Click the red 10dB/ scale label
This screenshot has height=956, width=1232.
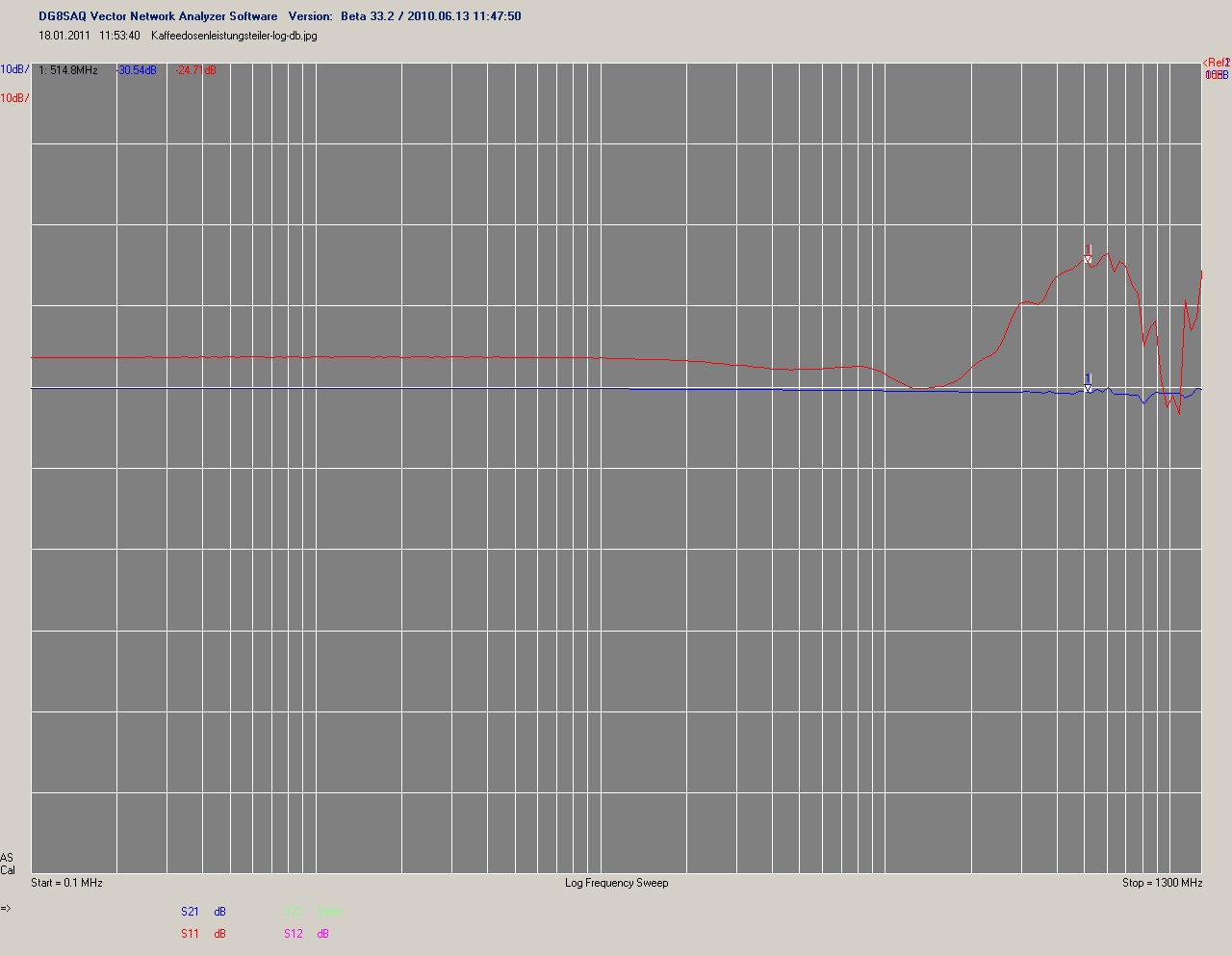pos(13,98)
